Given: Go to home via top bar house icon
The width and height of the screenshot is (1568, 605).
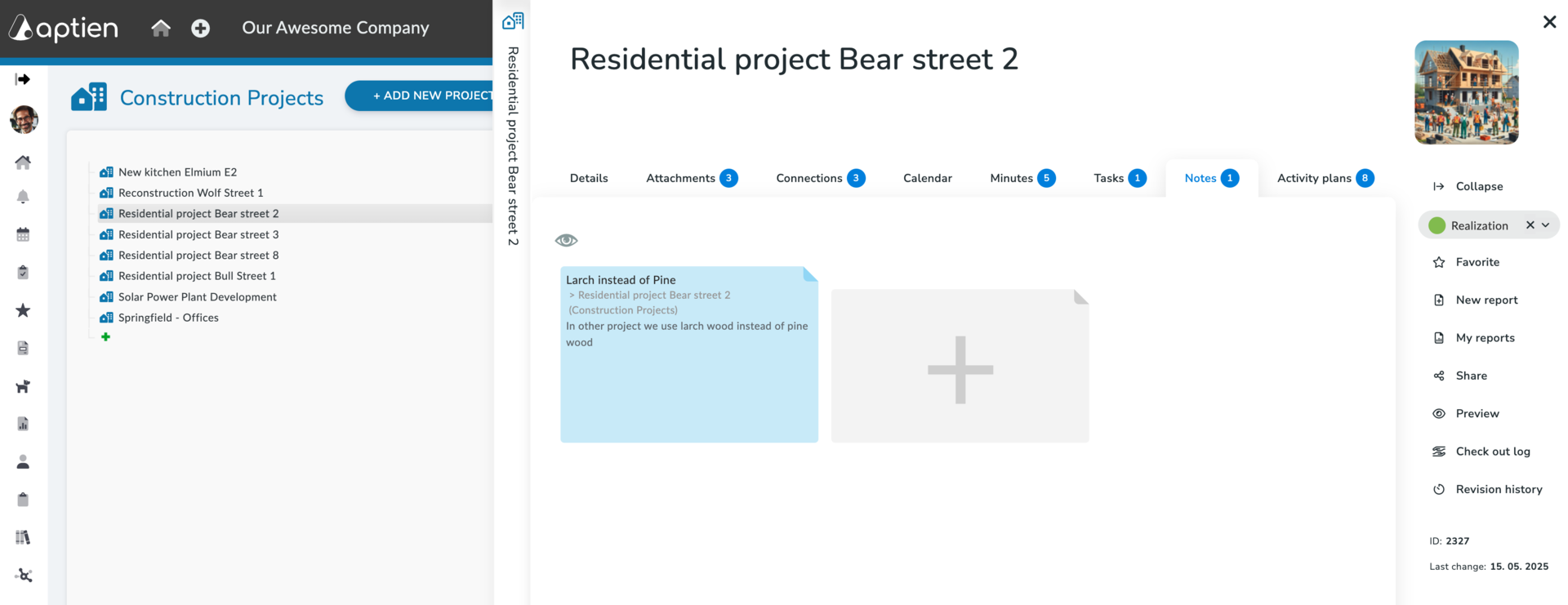Looking at the screenshot, I should [161, 29].
